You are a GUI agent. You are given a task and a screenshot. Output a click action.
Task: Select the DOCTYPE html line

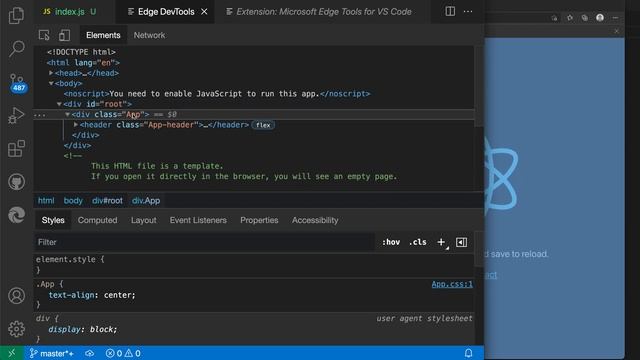point(81,52)
